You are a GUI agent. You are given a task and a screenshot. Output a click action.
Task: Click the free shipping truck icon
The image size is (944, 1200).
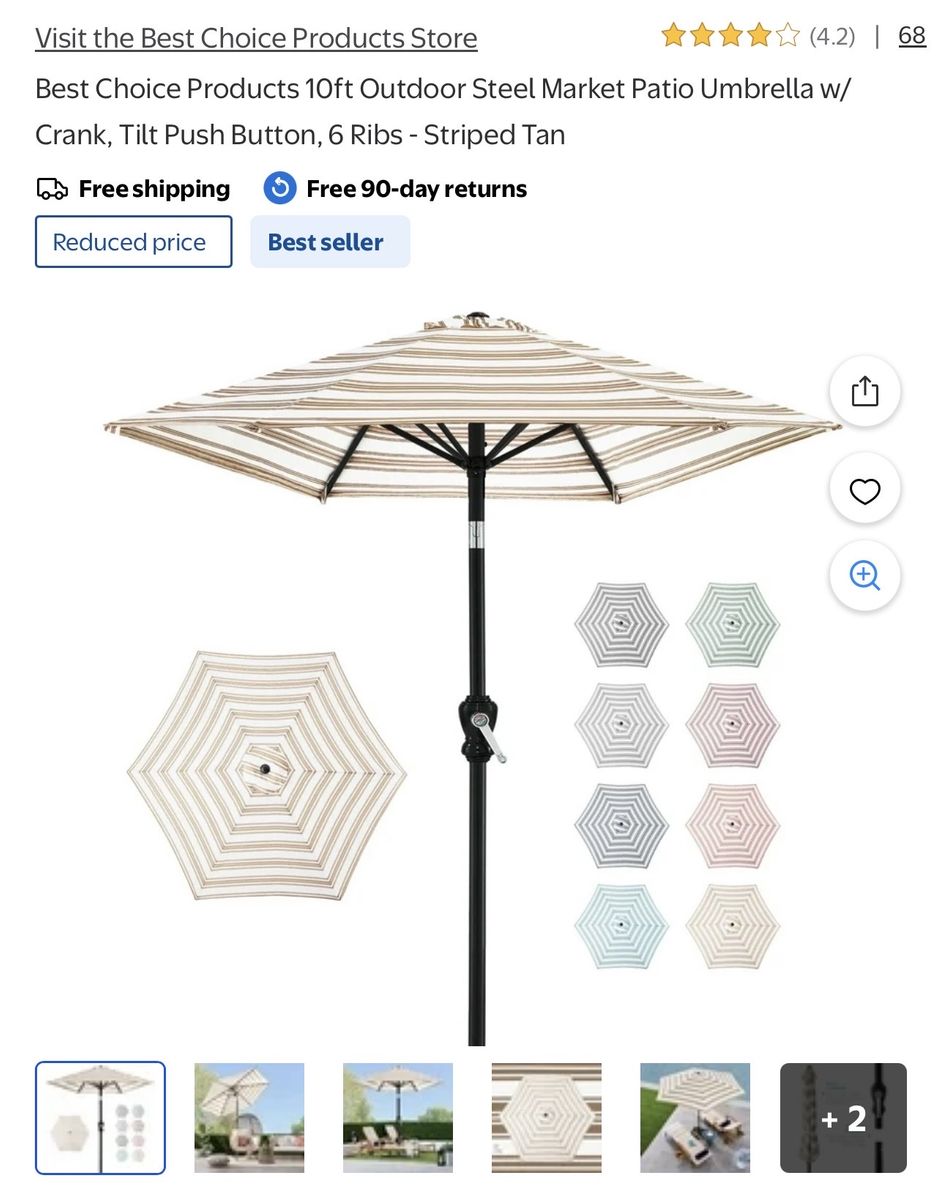coord(52,189)
